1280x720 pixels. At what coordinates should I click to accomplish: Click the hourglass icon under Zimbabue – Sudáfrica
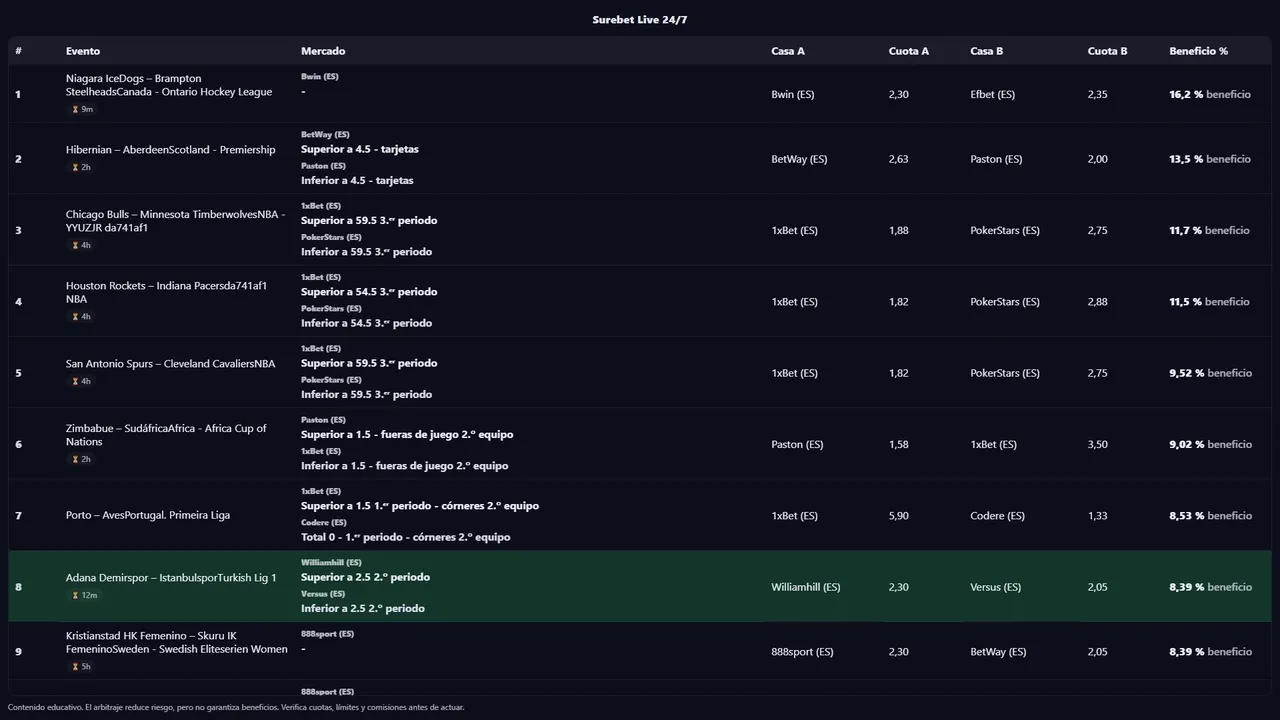point(75,460)
